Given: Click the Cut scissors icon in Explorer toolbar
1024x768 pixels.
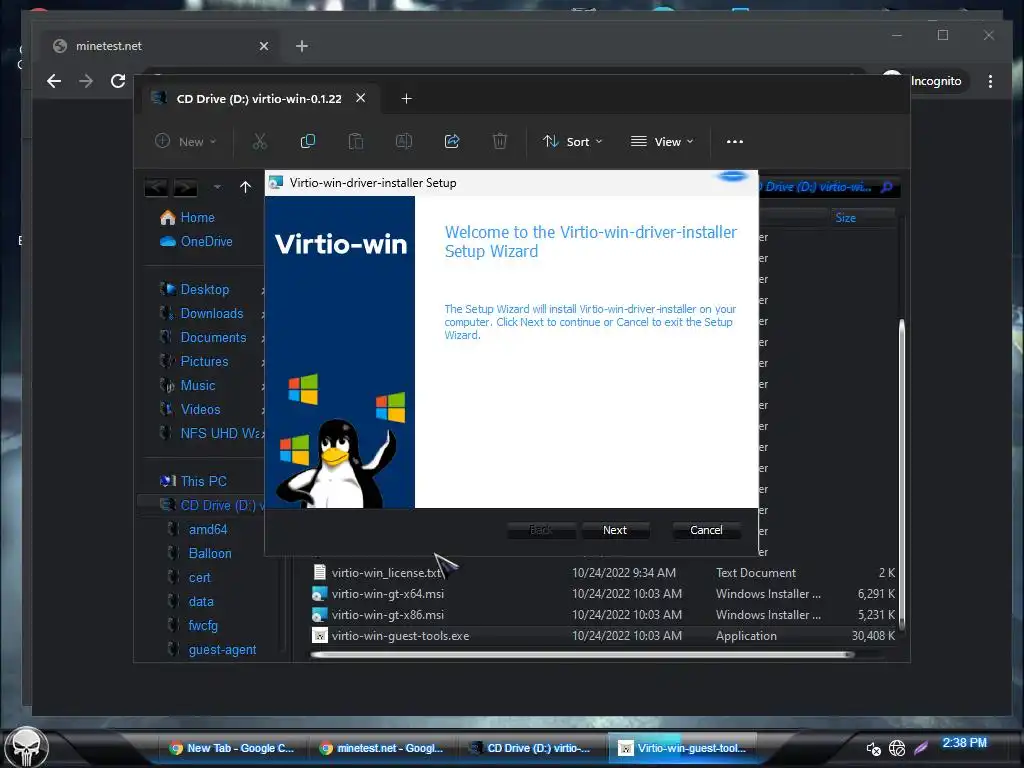Looking at the screenshot, I should coord(259,141).
